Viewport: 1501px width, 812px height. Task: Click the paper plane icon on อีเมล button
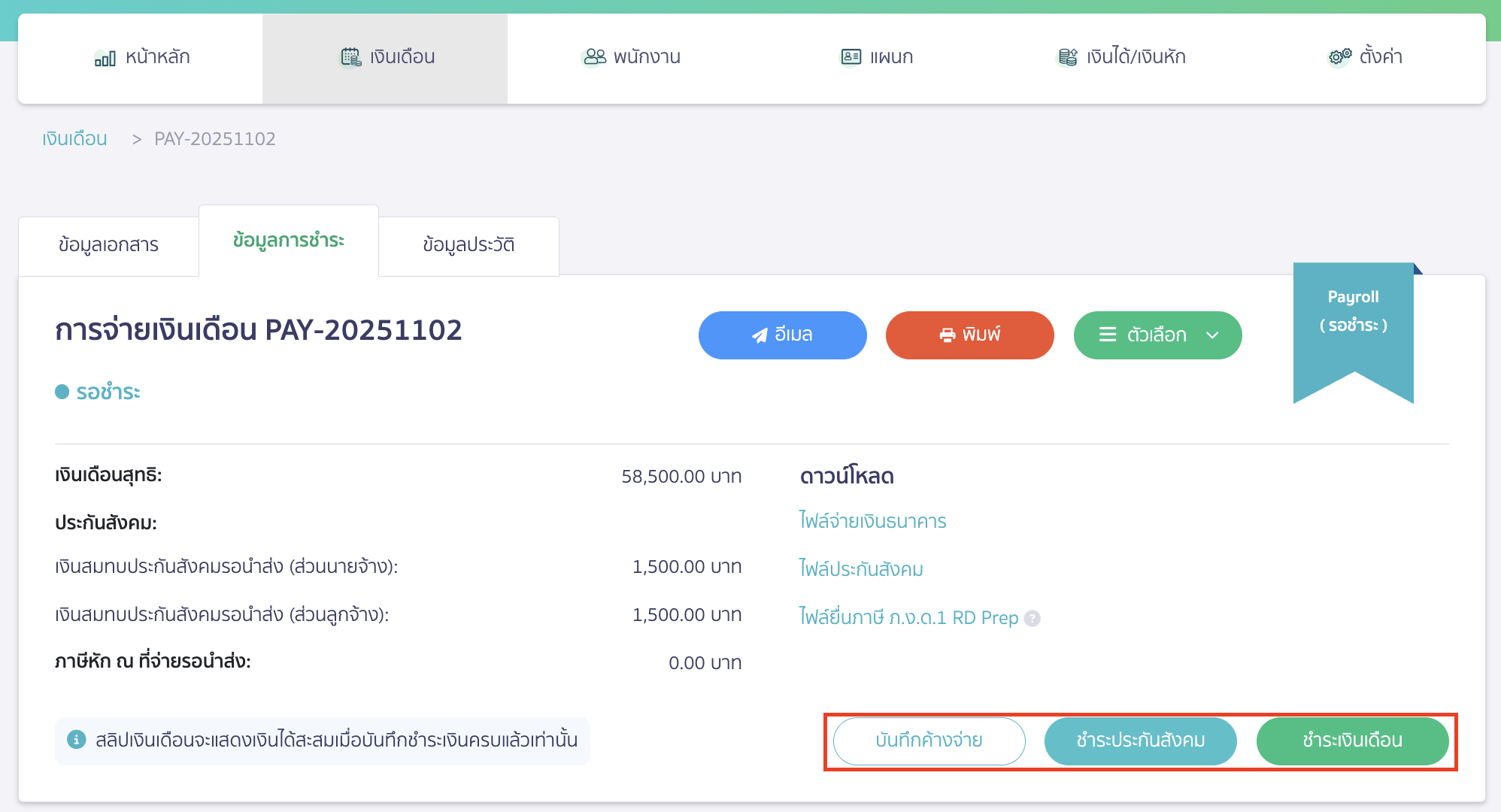click(x=759, y=335)
